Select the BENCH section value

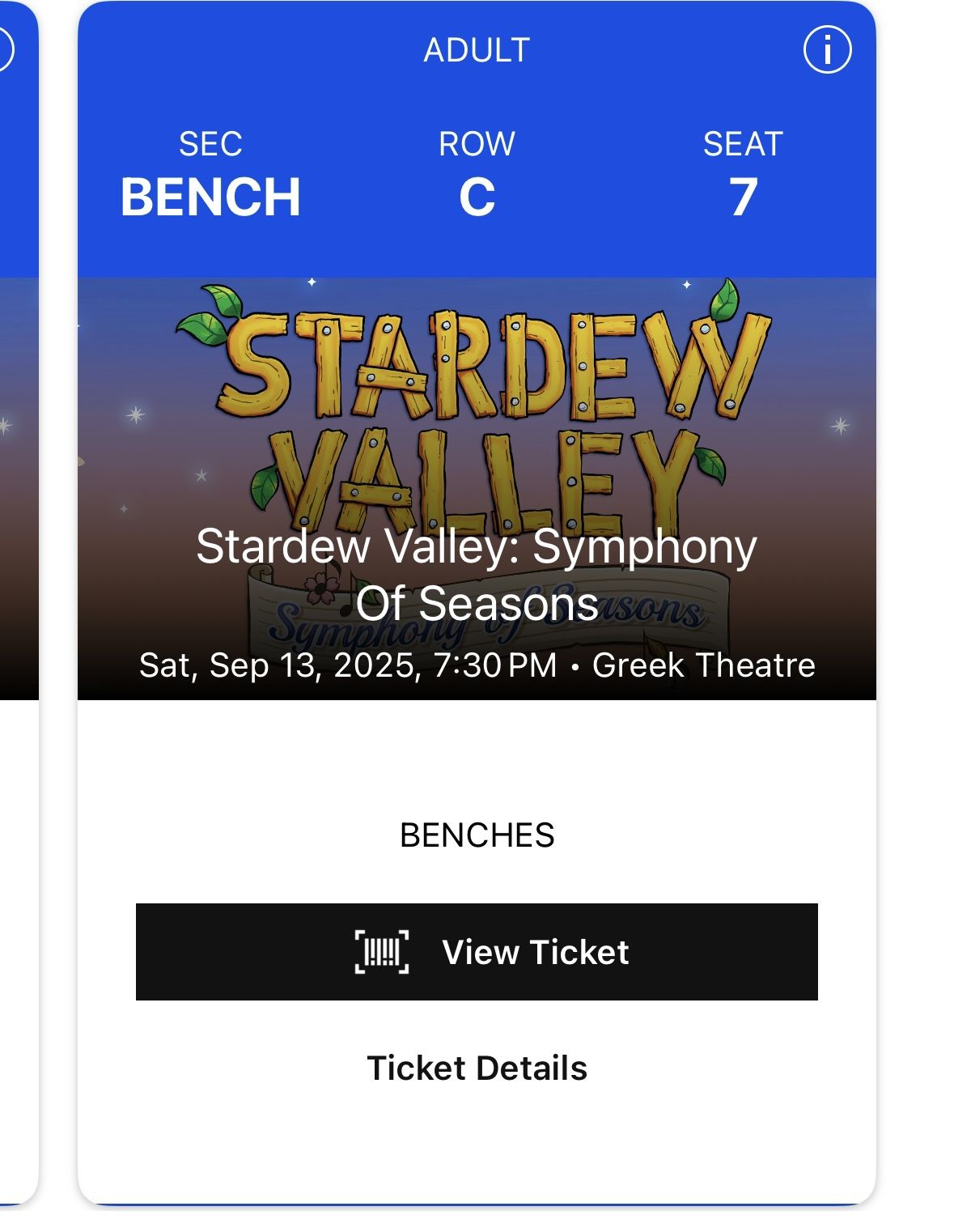point(210,197)
